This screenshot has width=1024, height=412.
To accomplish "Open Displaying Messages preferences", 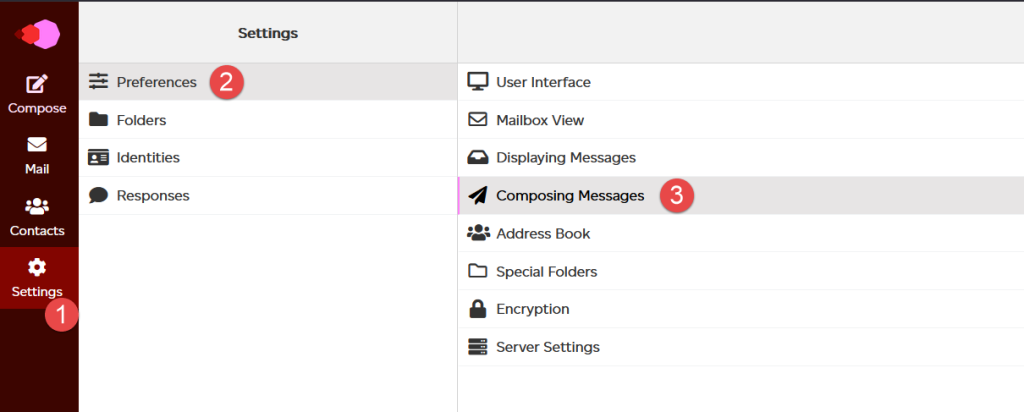I will (741, 157).
